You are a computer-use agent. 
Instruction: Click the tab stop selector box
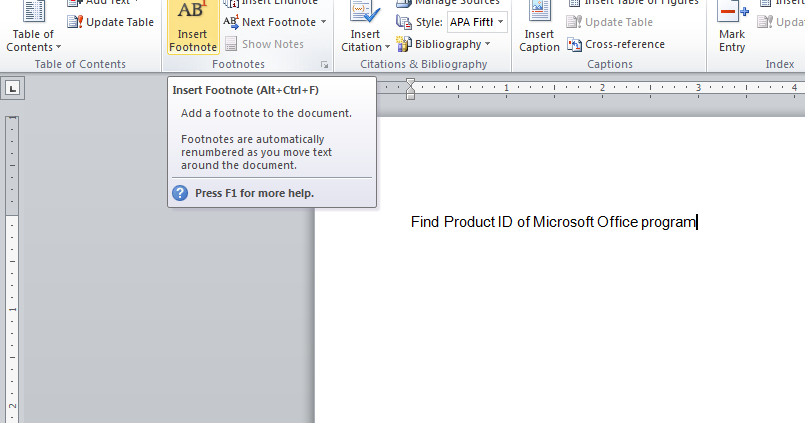click(x=13, y=88)
